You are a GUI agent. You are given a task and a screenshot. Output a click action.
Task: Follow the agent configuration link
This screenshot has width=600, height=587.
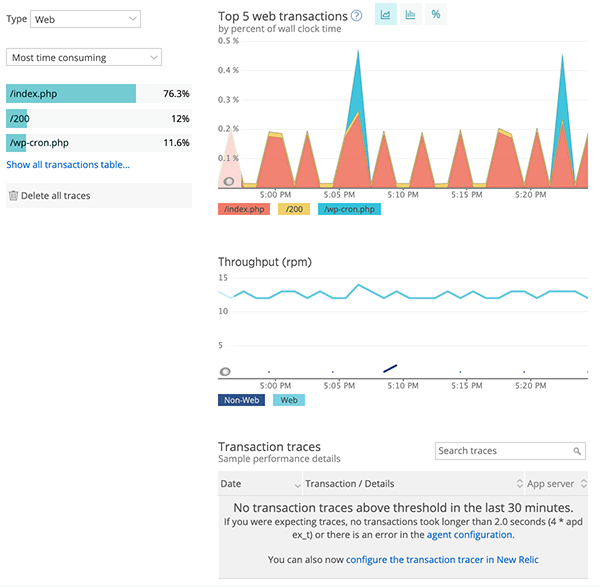469,535
